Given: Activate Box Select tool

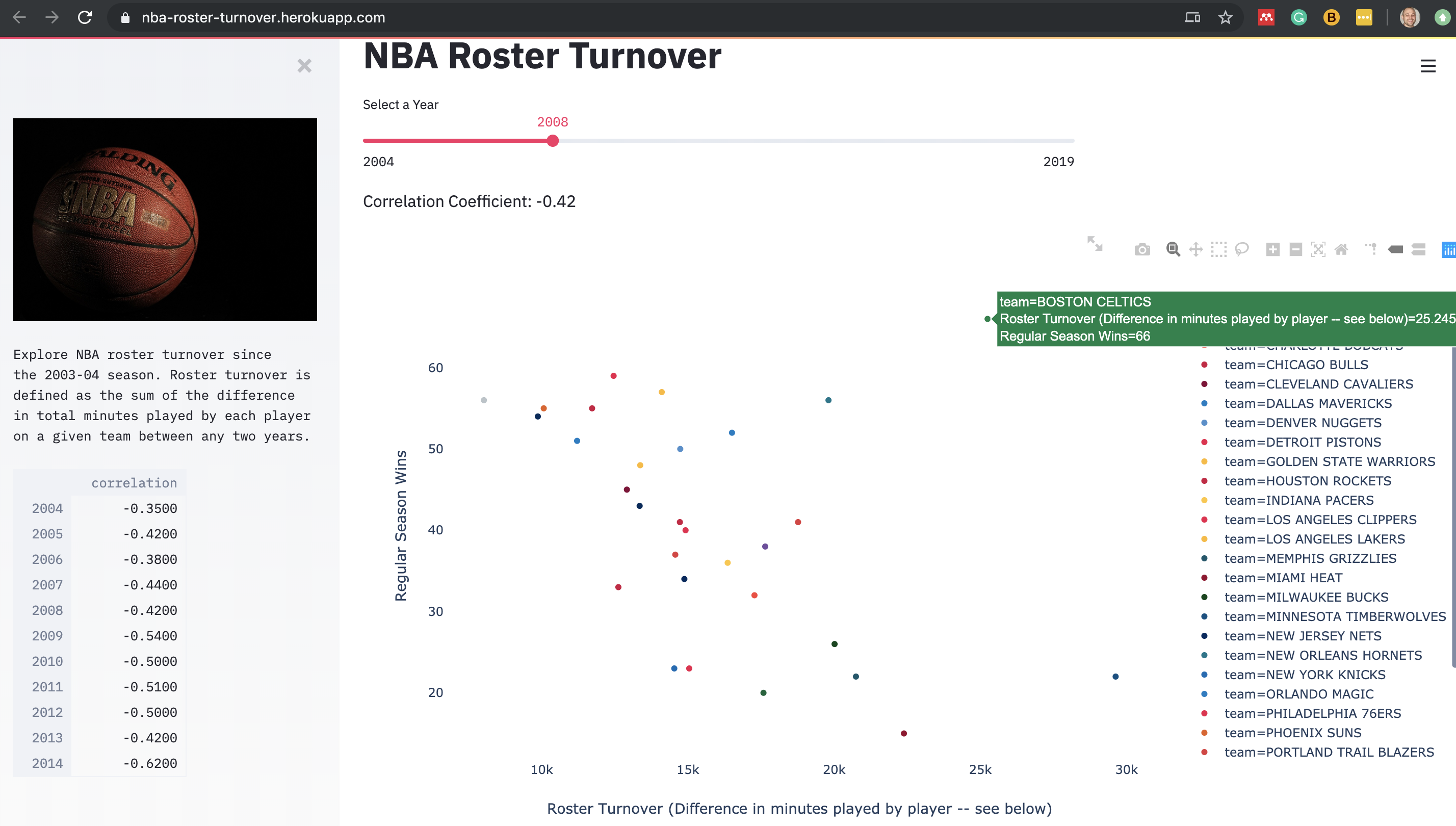Looking at the screenshot, I should point(1218,250).
